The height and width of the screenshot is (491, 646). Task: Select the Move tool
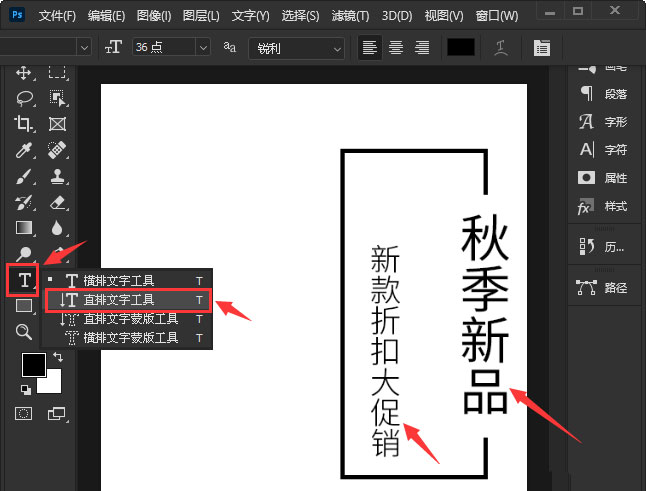(23, 73)
